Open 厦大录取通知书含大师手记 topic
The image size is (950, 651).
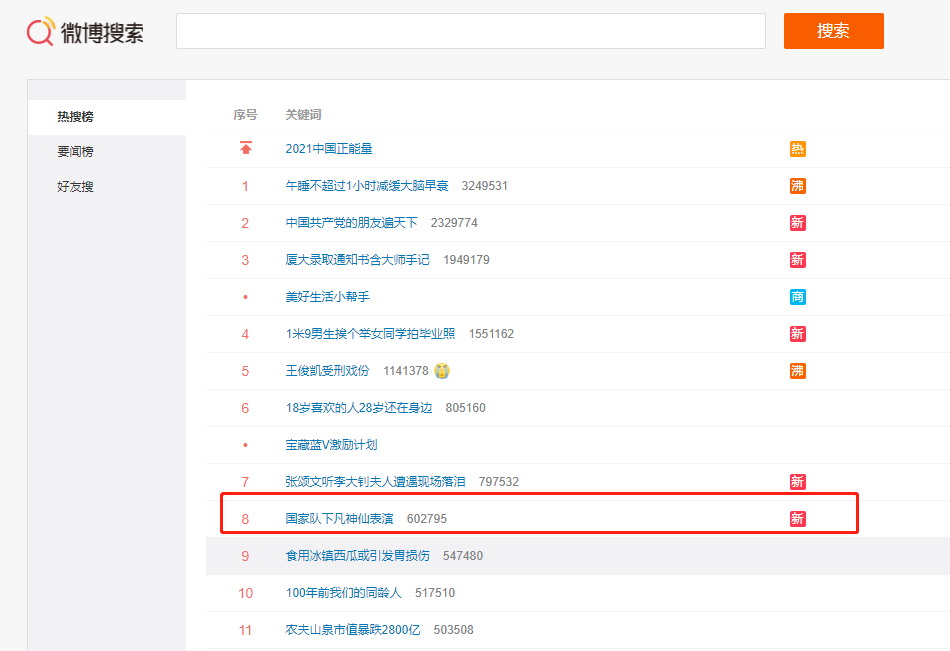point(357,260)
